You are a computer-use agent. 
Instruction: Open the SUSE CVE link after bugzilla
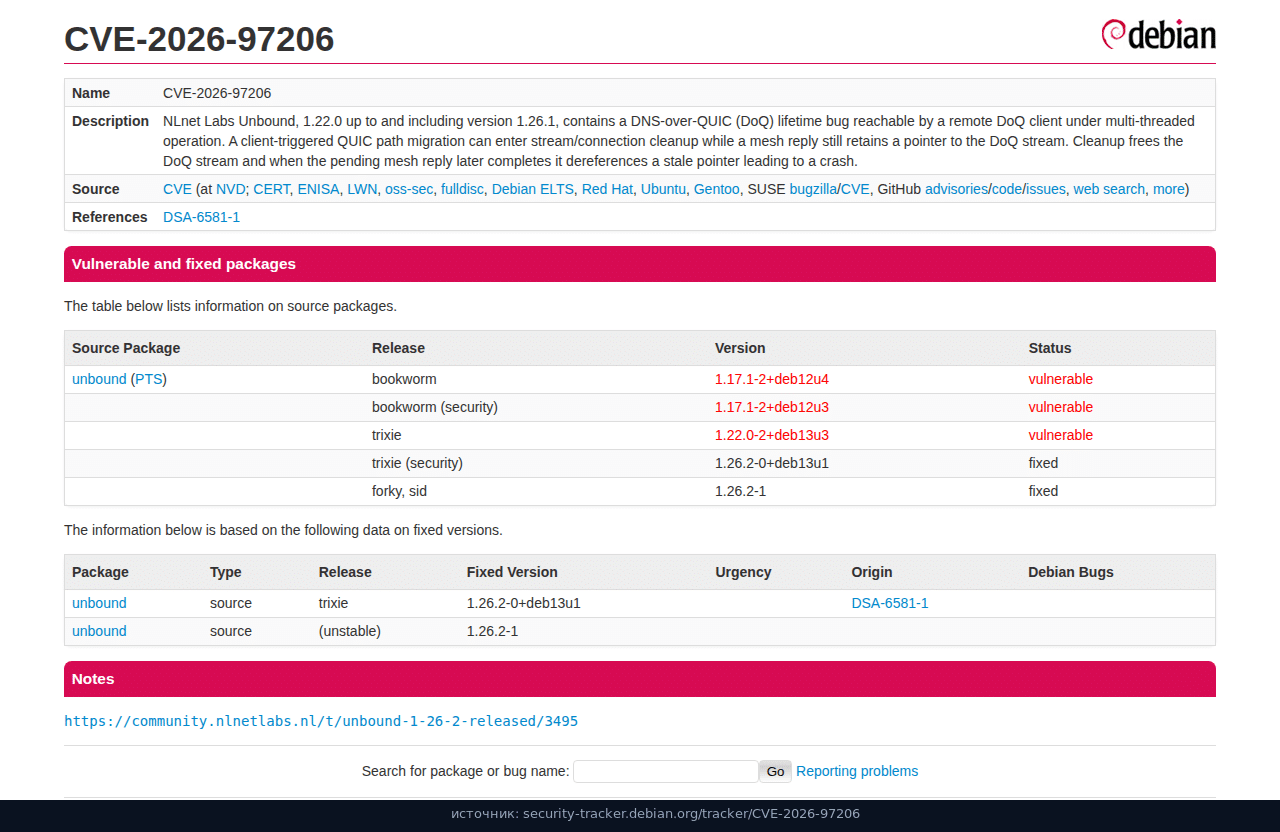[x=855, y=189]
